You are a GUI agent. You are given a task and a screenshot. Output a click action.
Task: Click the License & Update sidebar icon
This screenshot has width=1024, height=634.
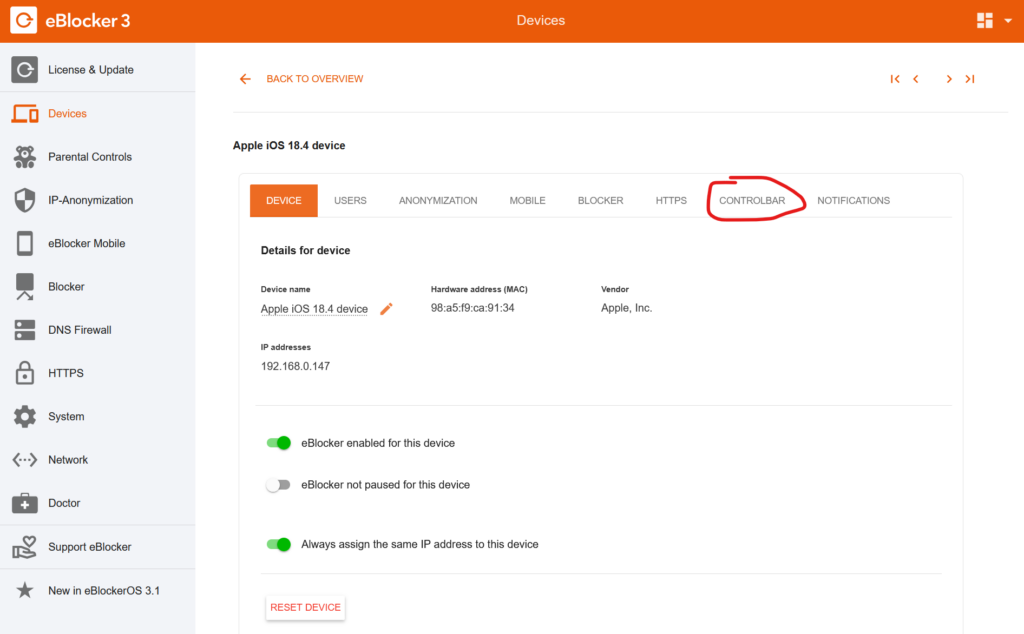[24, 70]
